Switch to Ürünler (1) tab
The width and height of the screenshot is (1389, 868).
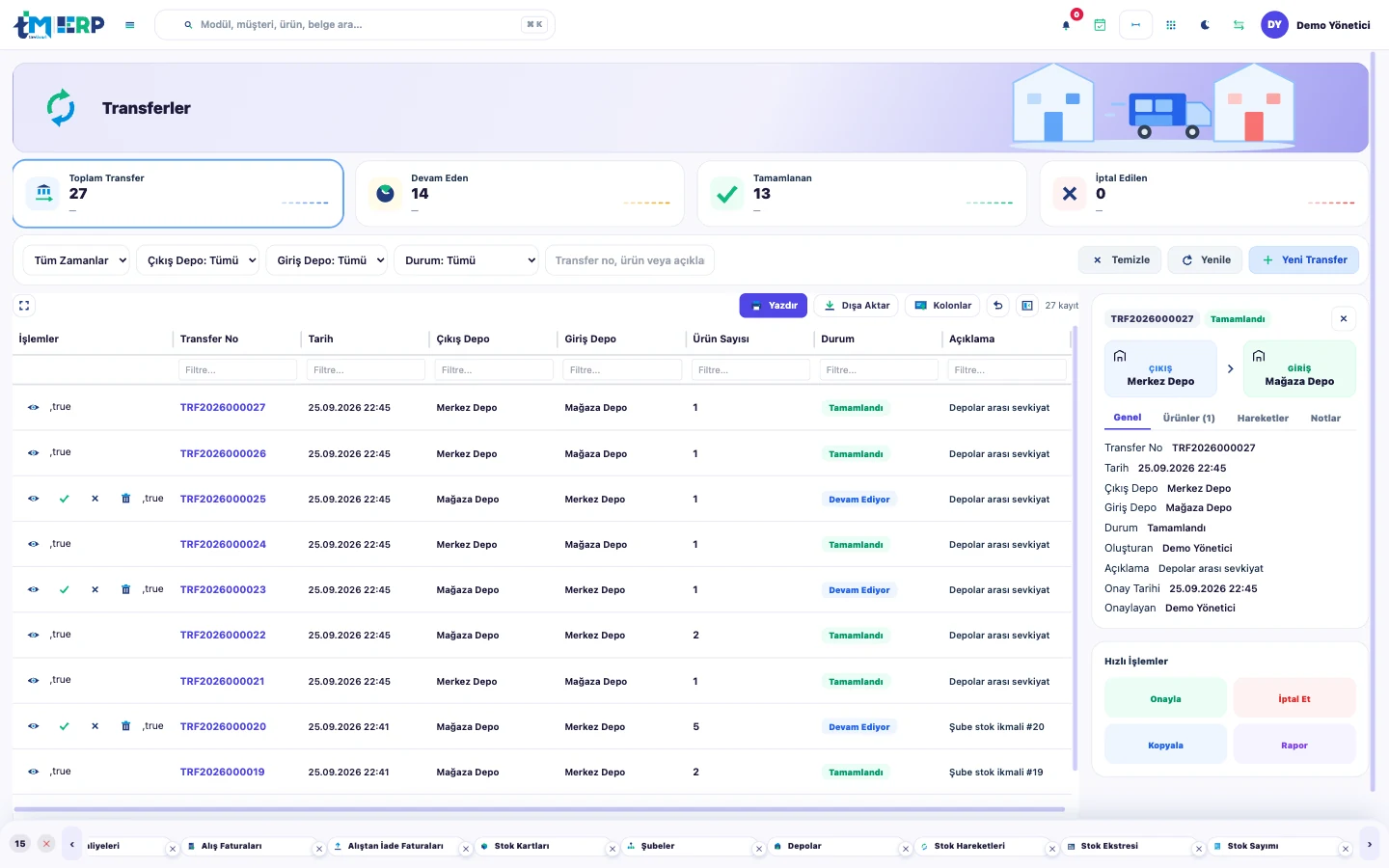pos(1188,419)
